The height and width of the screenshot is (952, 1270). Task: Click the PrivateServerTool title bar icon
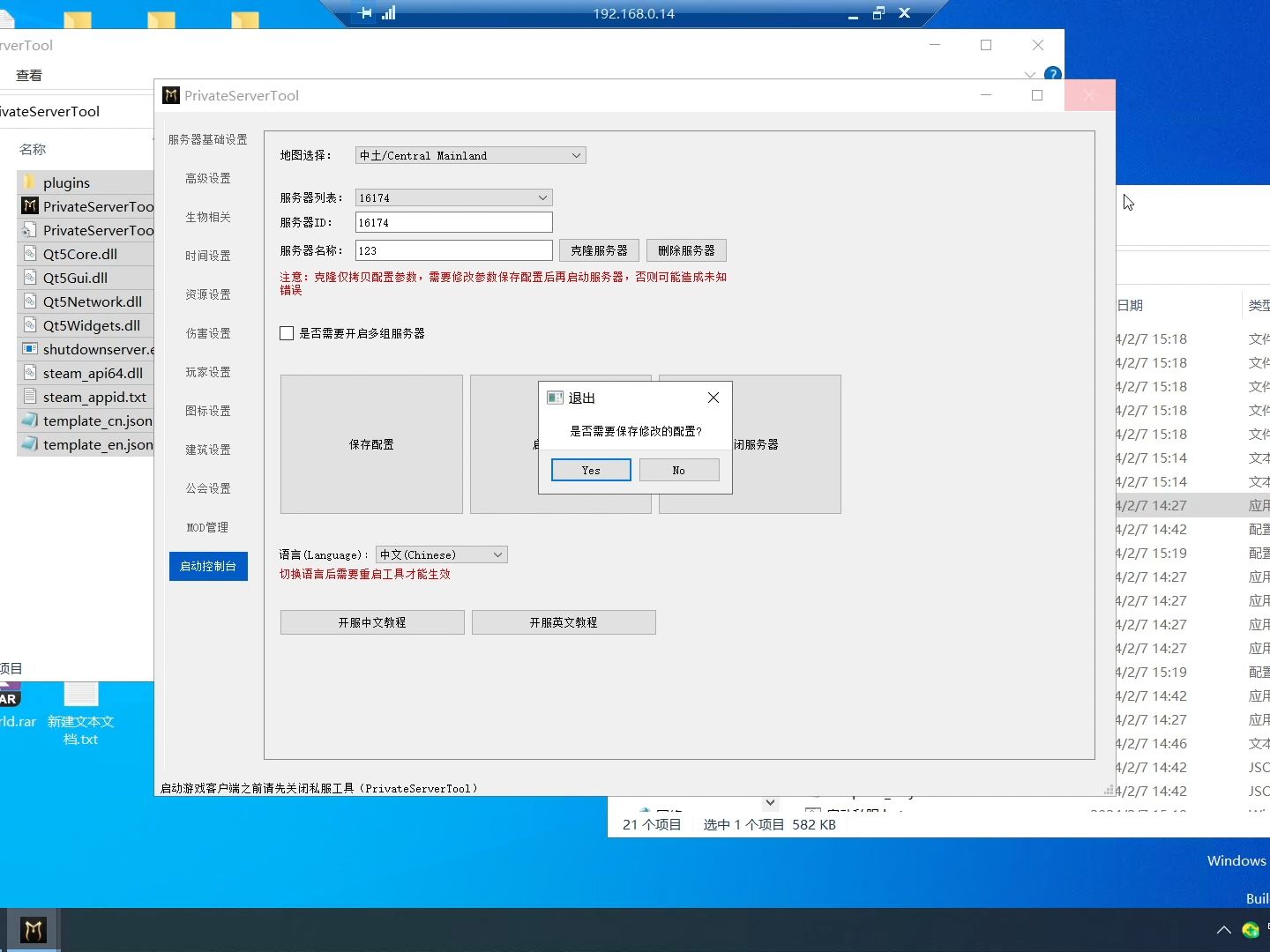pos(171,95)
